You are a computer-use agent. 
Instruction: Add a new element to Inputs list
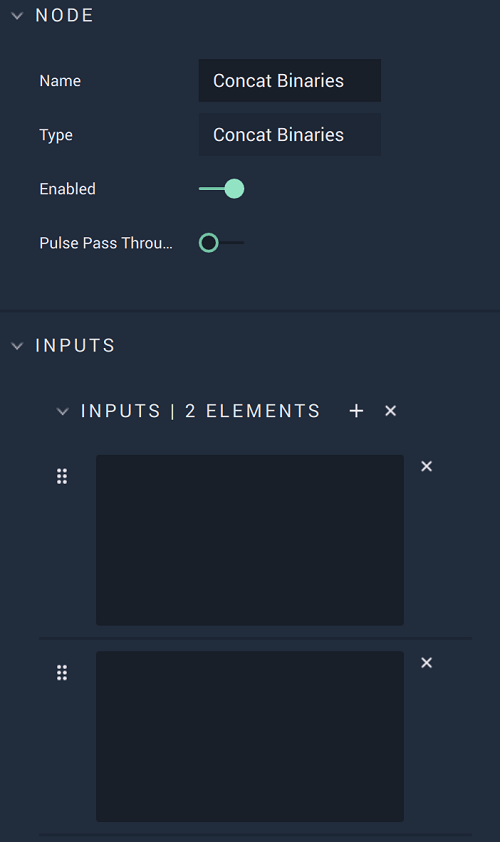click(x=356, y=411)
